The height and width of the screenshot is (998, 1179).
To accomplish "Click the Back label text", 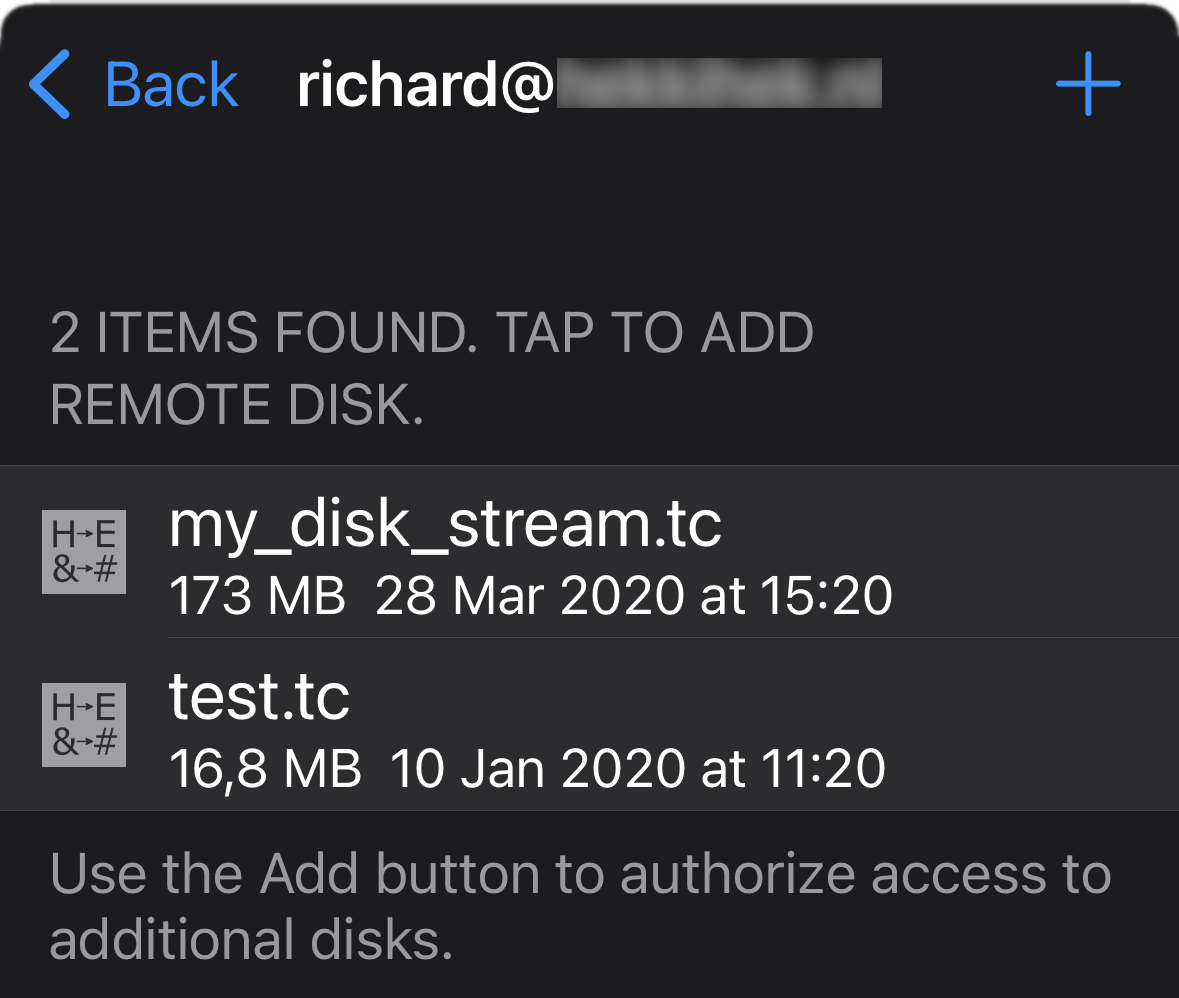I will (171, 86).
